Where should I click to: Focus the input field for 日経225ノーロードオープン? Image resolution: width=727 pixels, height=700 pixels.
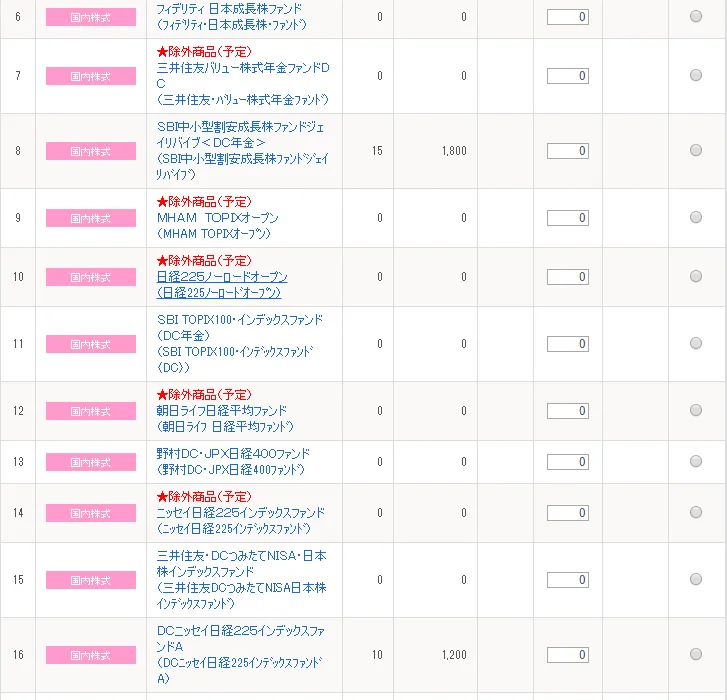(x=567, y=277)
